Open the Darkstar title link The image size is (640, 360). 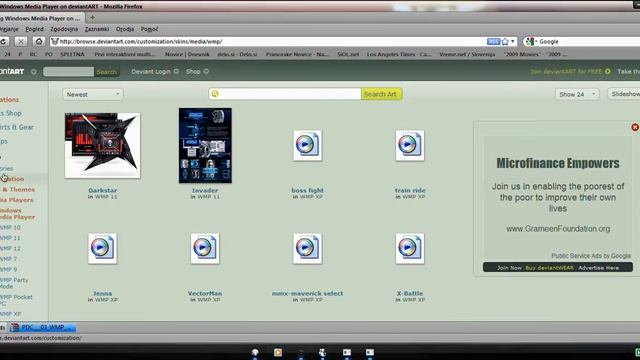tap(102, 190)
